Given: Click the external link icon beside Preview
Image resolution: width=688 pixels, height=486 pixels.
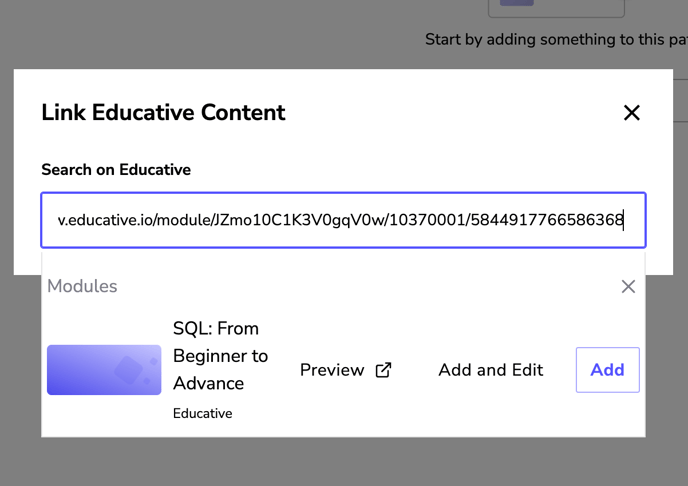Looking at the screenshot, I should tap(383, 370).
